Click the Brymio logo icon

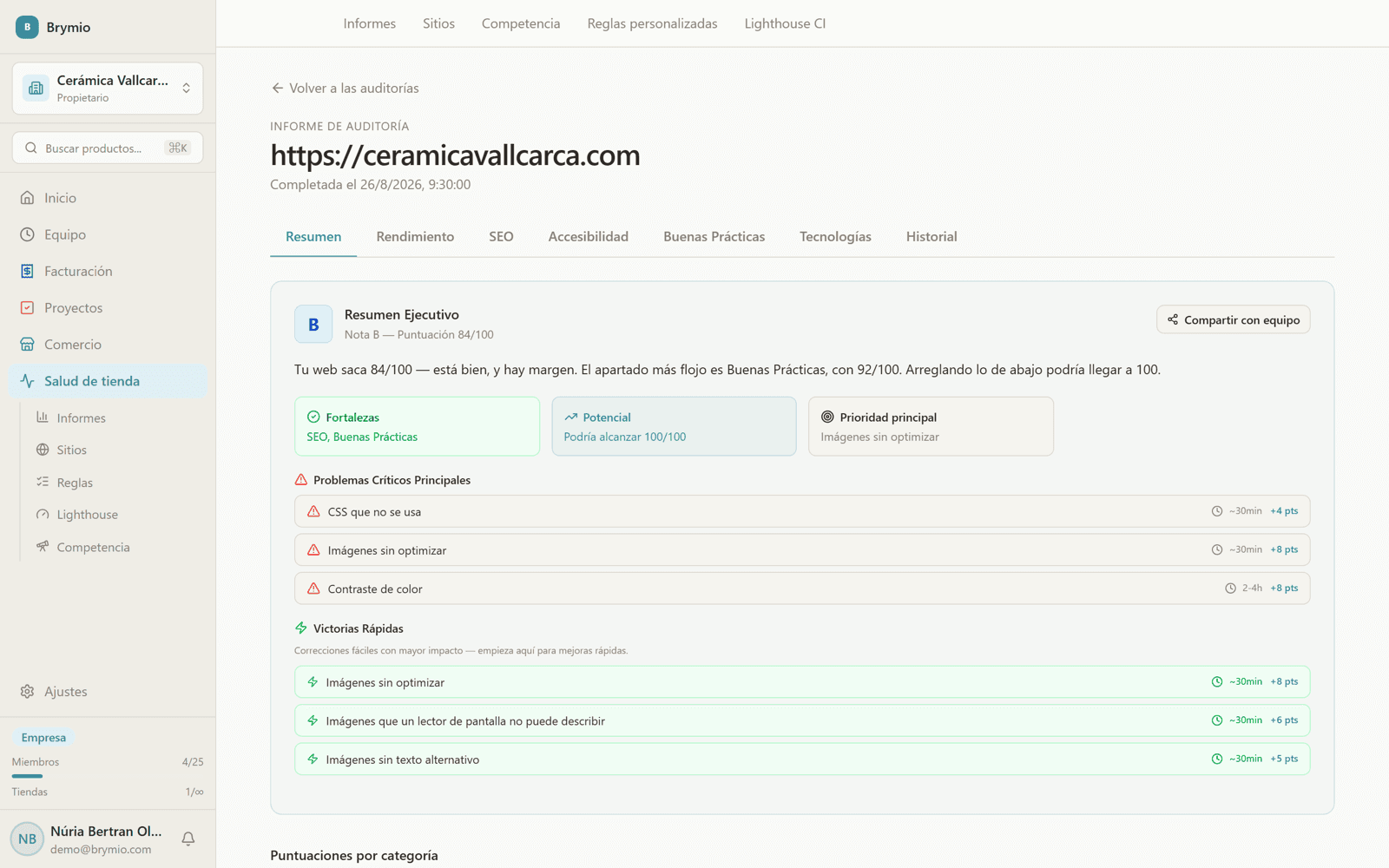27,27
